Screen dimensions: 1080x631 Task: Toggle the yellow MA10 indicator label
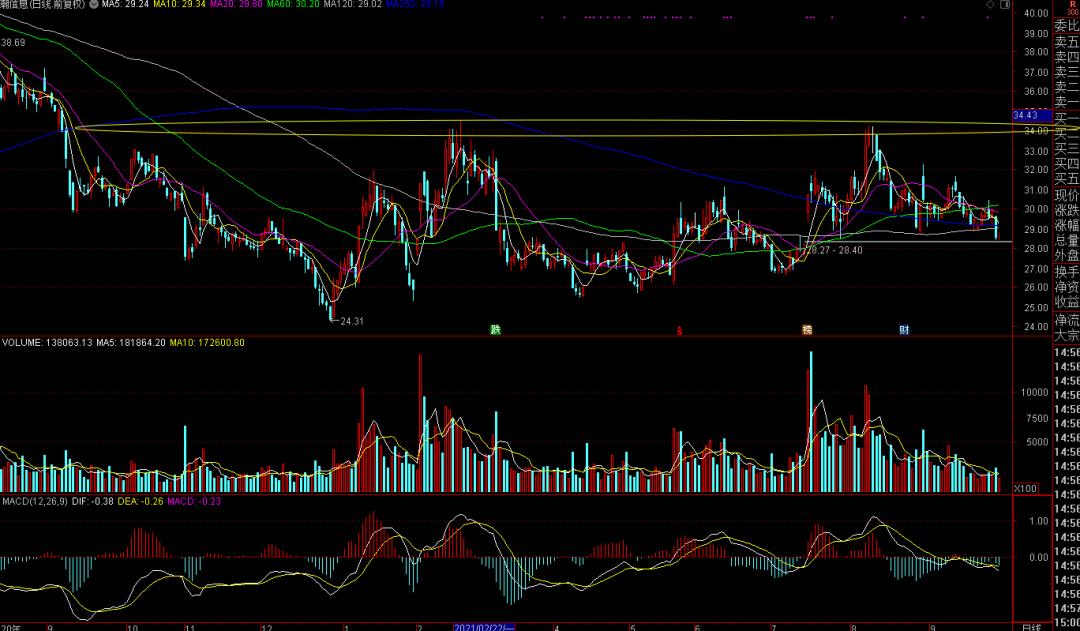(x=187, y=5)
